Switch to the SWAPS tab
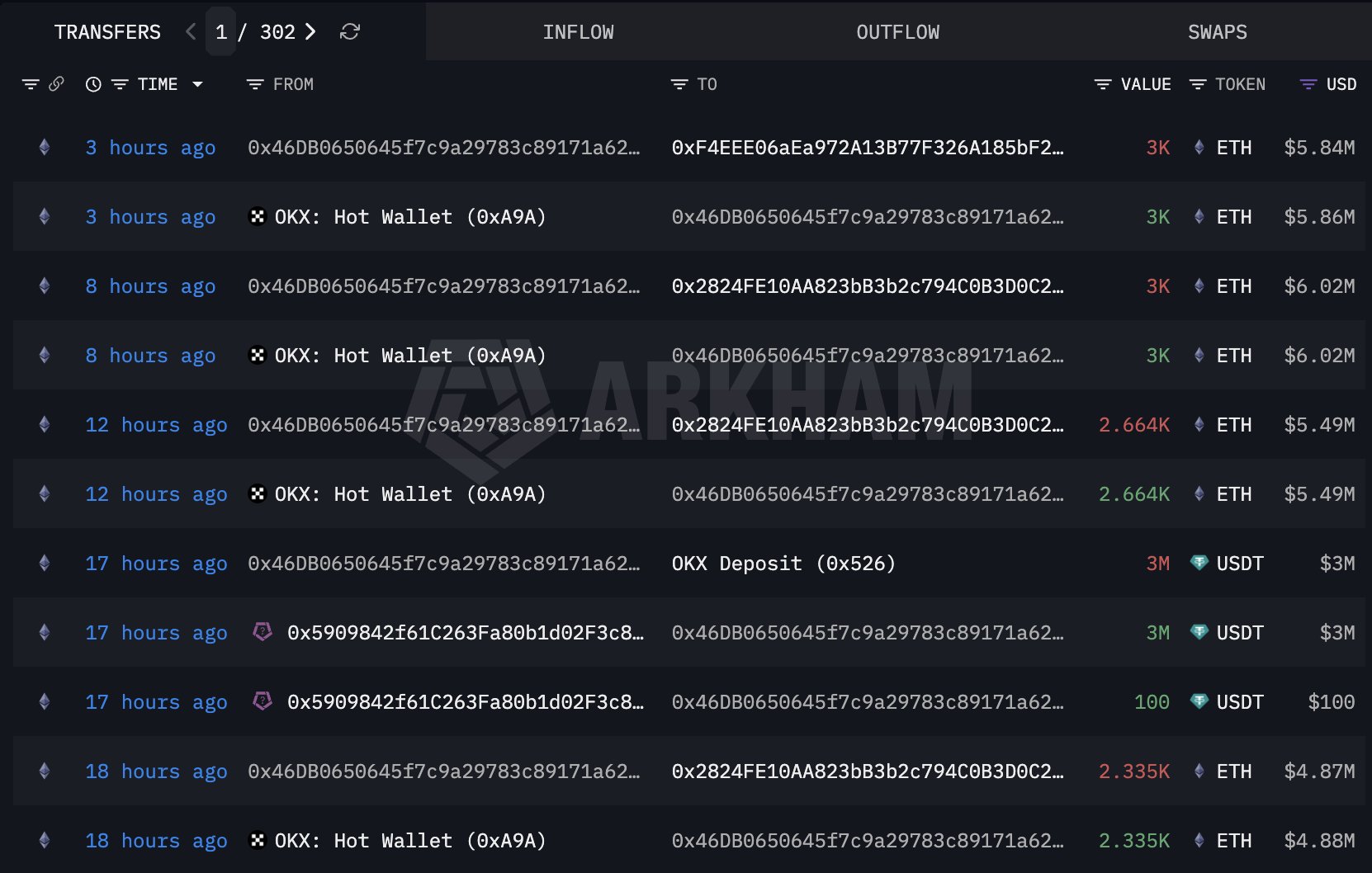The height and width of the screenshot is (873, 1372). pyautogui.click(x=1218, y=32)
